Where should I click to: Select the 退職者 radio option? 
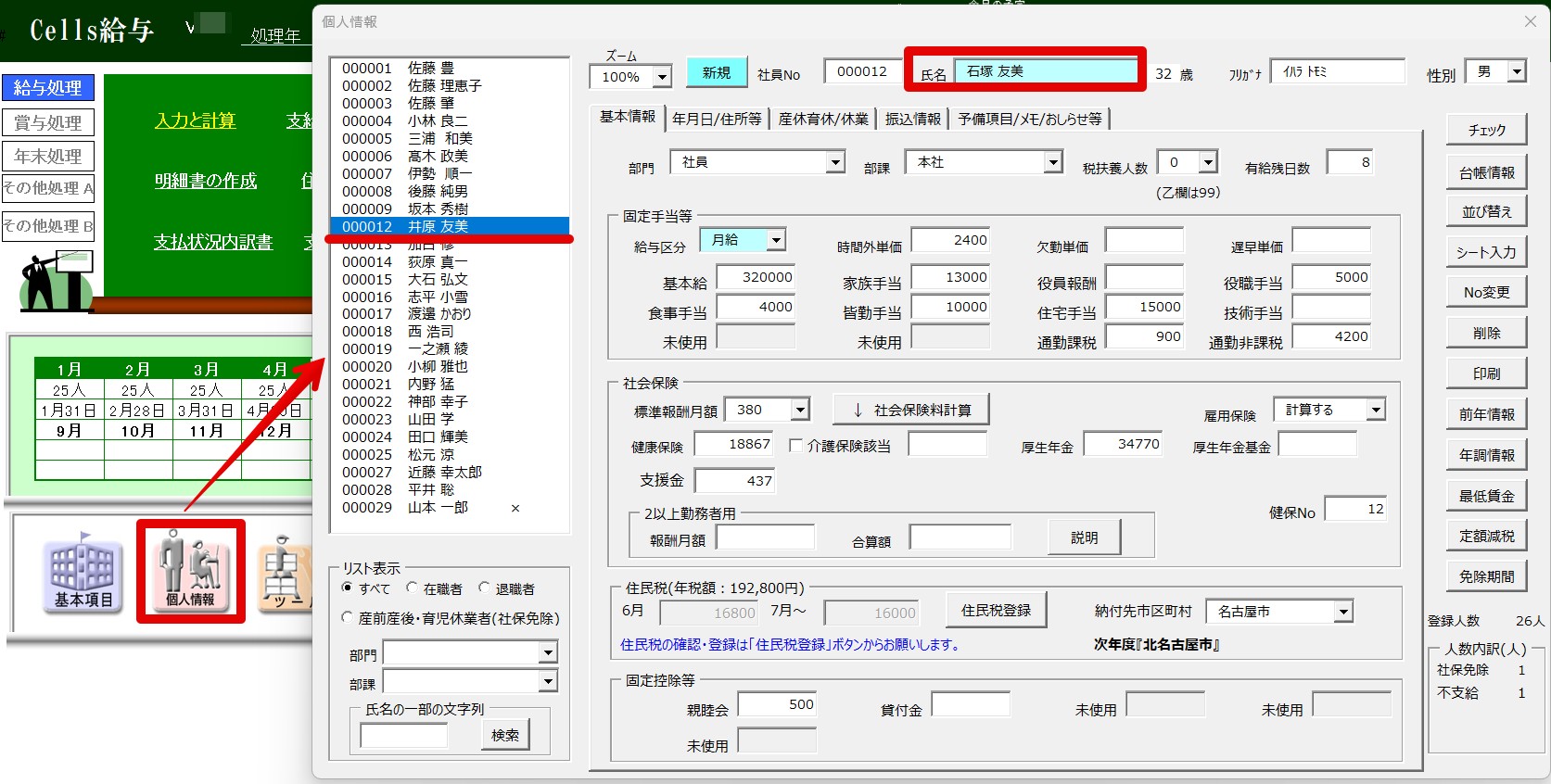pos(484,588)
